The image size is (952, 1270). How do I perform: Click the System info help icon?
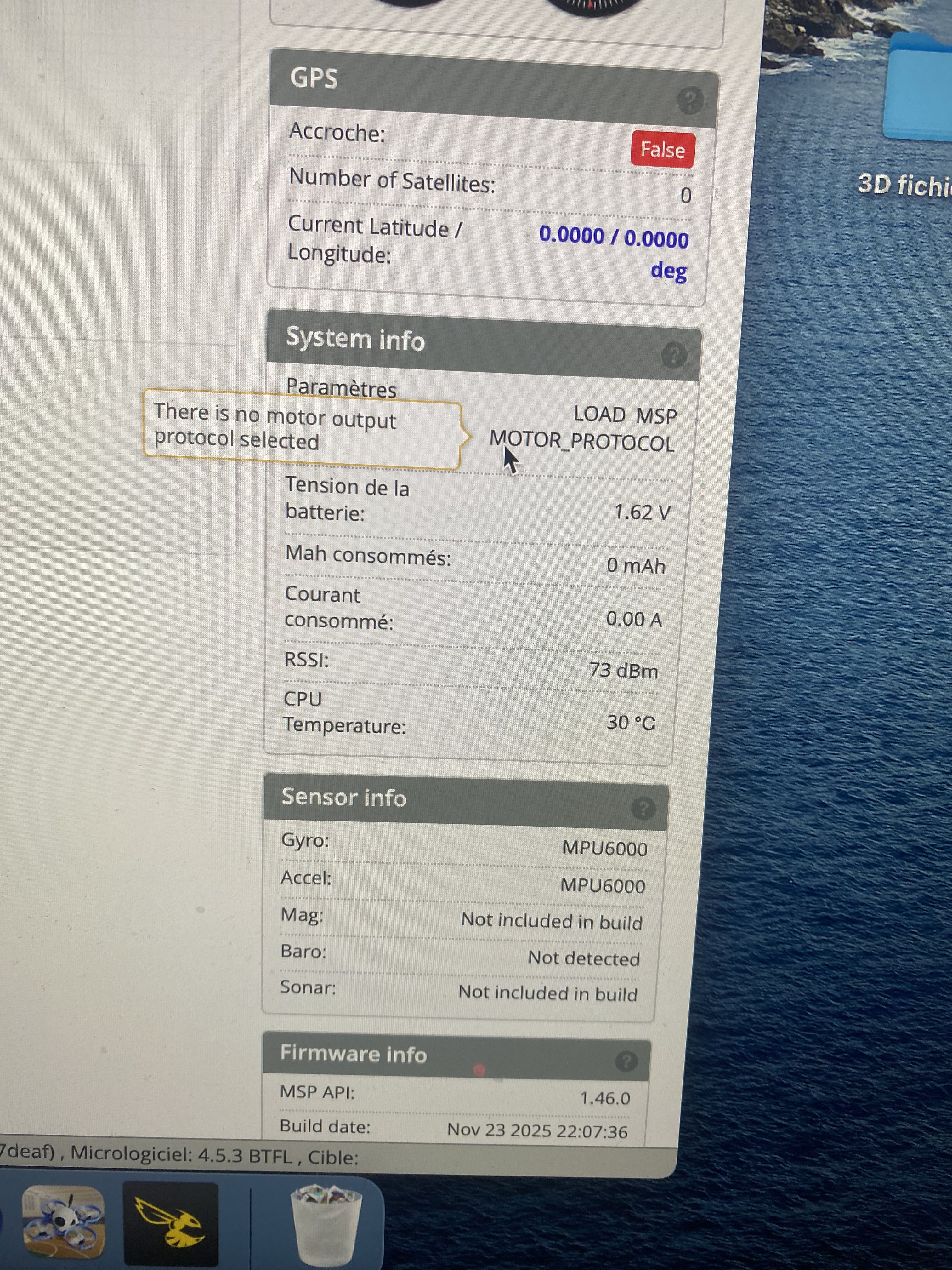[674, 355]
